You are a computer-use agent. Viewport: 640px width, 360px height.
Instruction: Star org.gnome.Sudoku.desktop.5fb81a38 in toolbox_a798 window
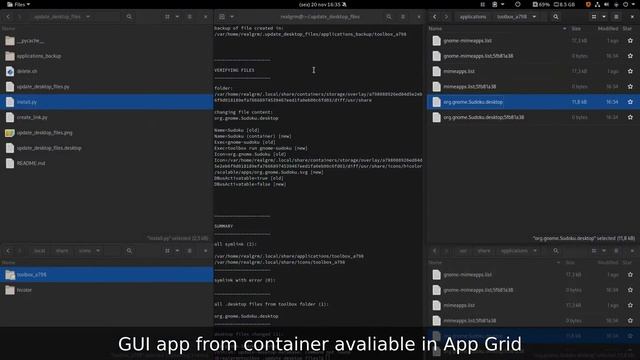[x=630, y=117]
